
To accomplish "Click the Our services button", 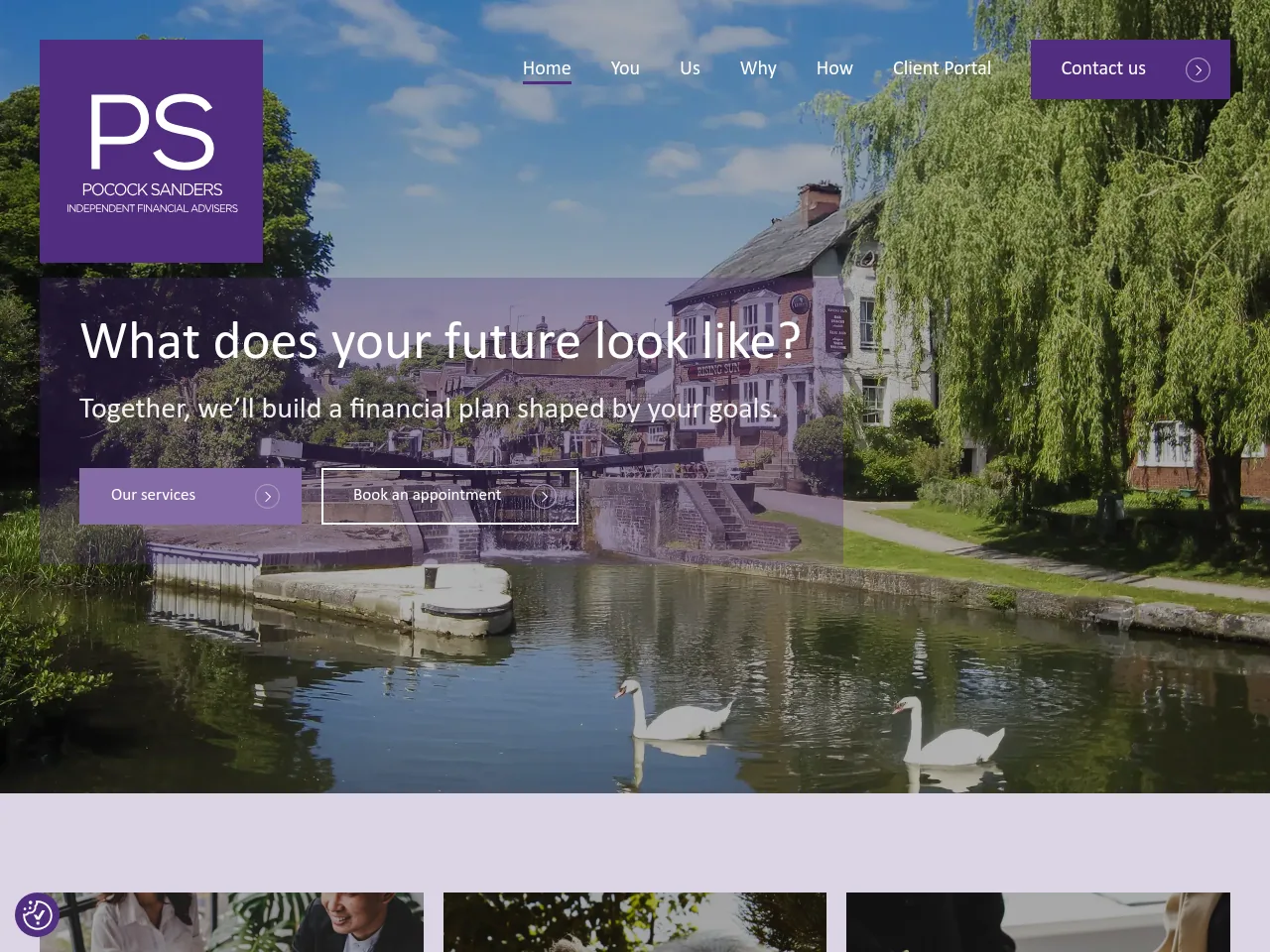I will pyautogui.click(x=190, y=496).
